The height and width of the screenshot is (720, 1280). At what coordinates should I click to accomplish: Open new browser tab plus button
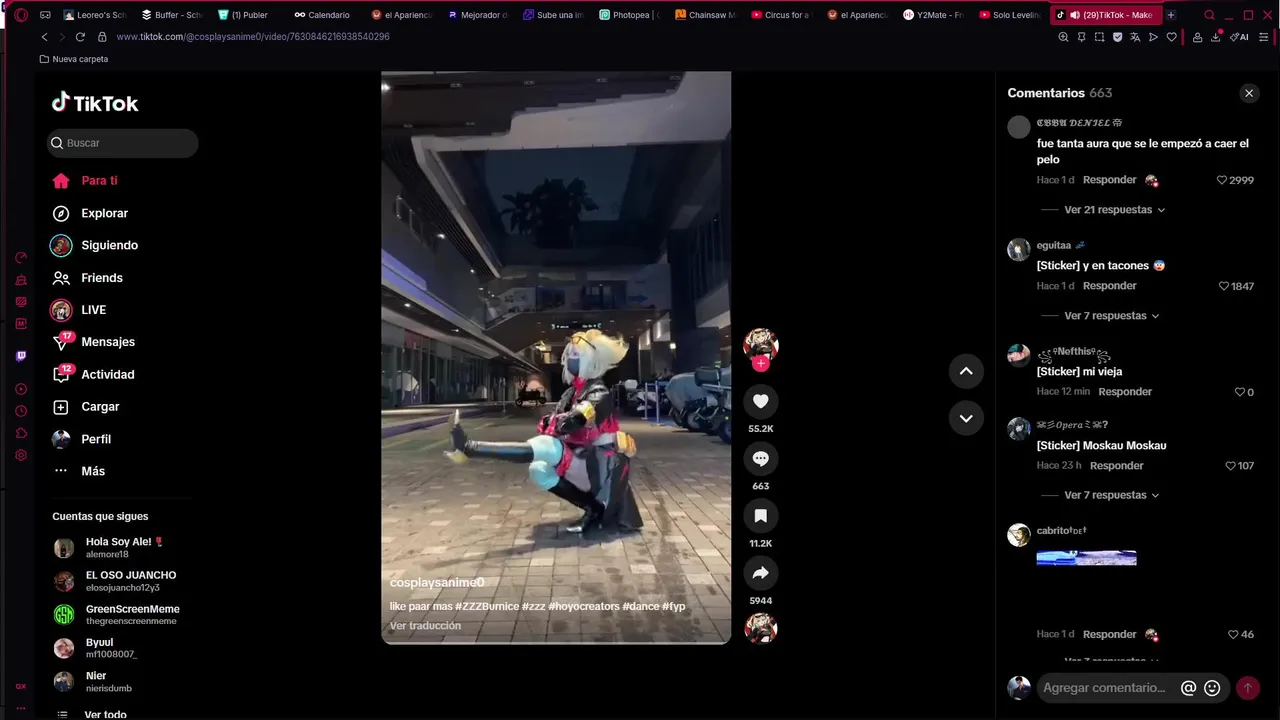(x=1171, y=15)
